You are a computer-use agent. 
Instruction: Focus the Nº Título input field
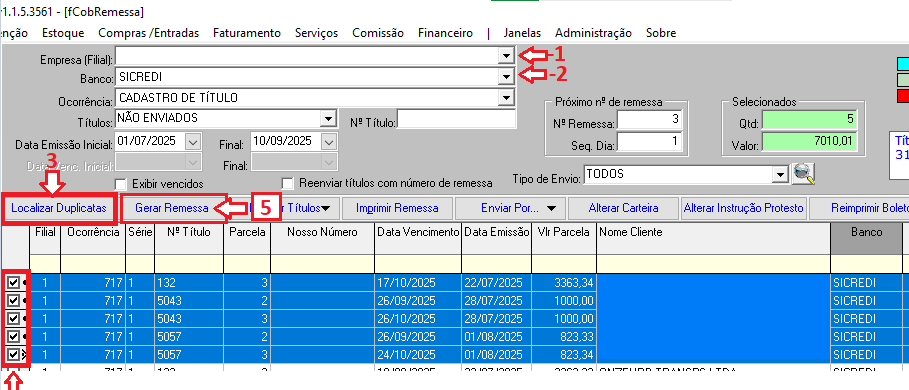coord(456,119)
